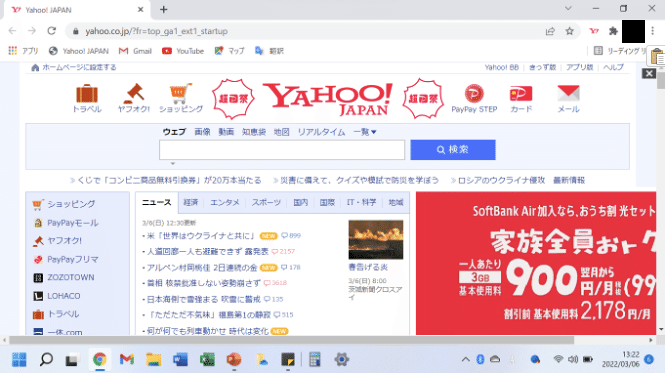665x373 pixels.
Task: Click the share icon in the address bar
Action: [550, 31]
